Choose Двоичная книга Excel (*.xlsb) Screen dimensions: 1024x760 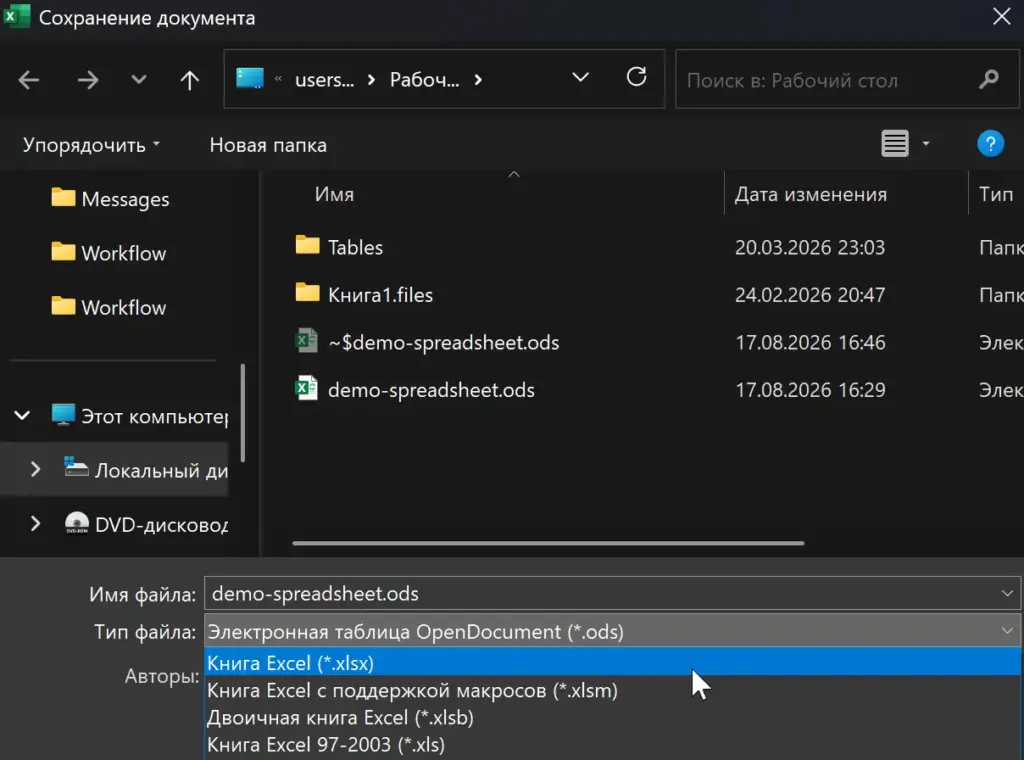pos(613,718)
